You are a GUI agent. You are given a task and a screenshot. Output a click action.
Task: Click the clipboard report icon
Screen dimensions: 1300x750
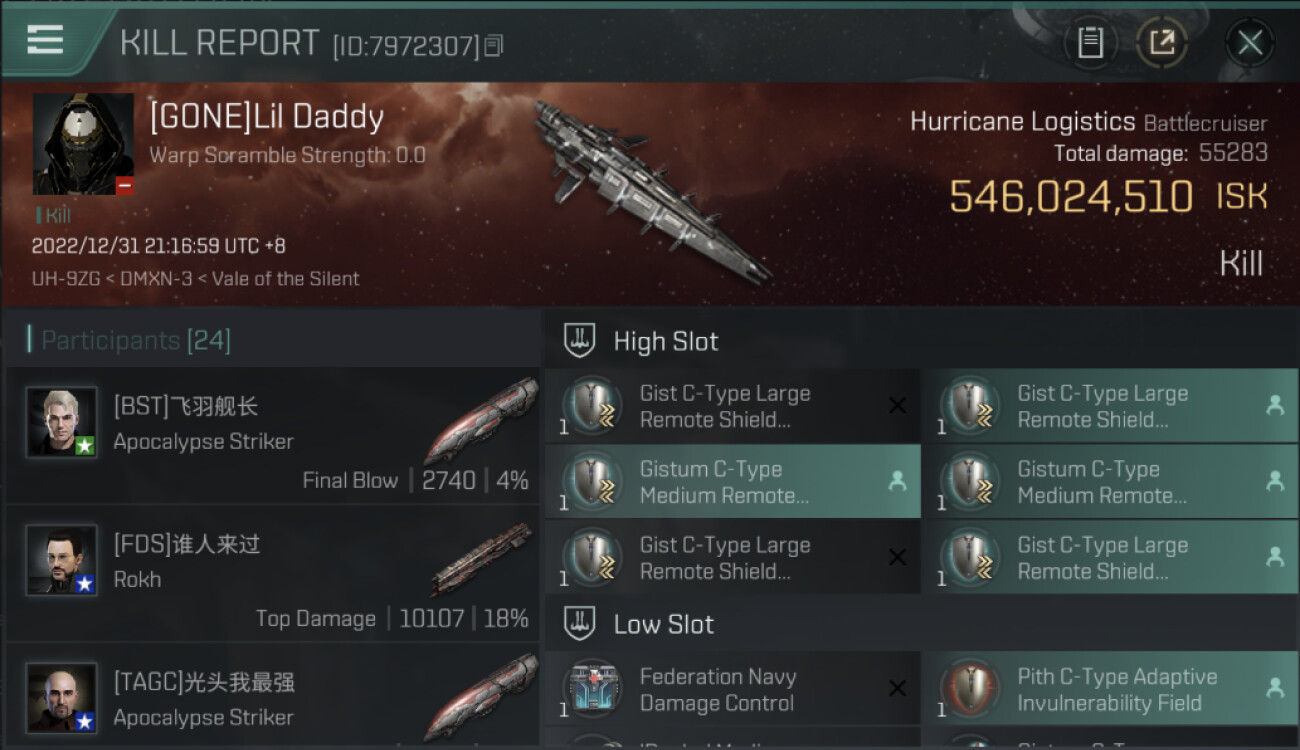1090,43
